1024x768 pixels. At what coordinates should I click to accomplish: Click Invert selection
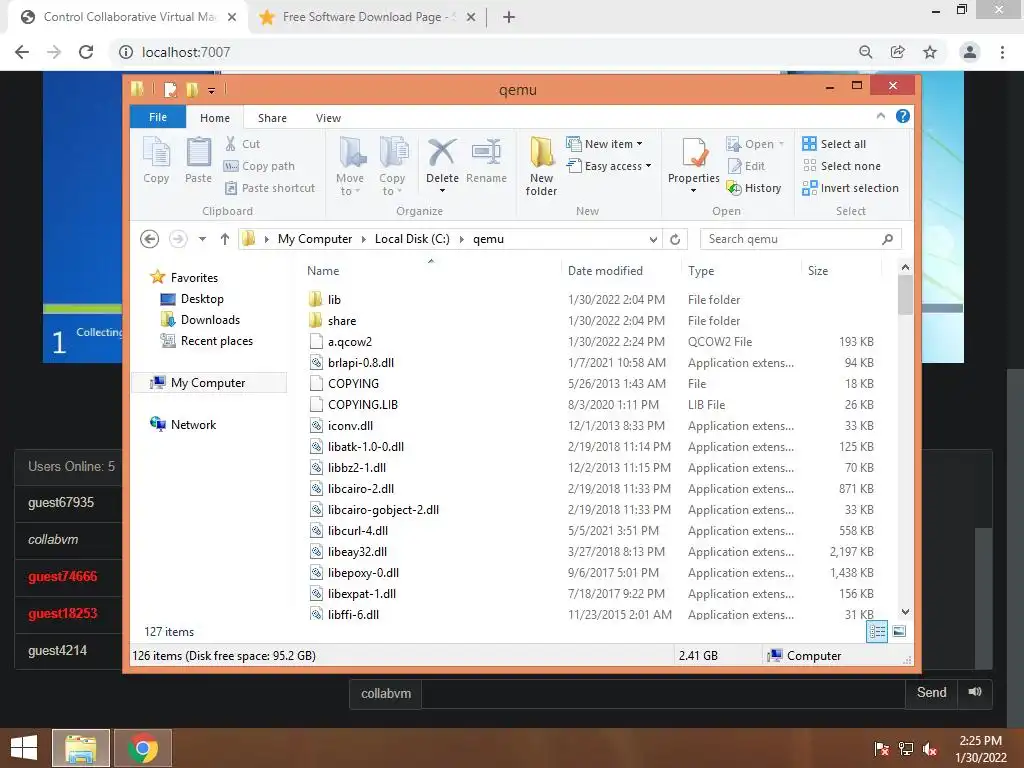(x=850, y=188)
